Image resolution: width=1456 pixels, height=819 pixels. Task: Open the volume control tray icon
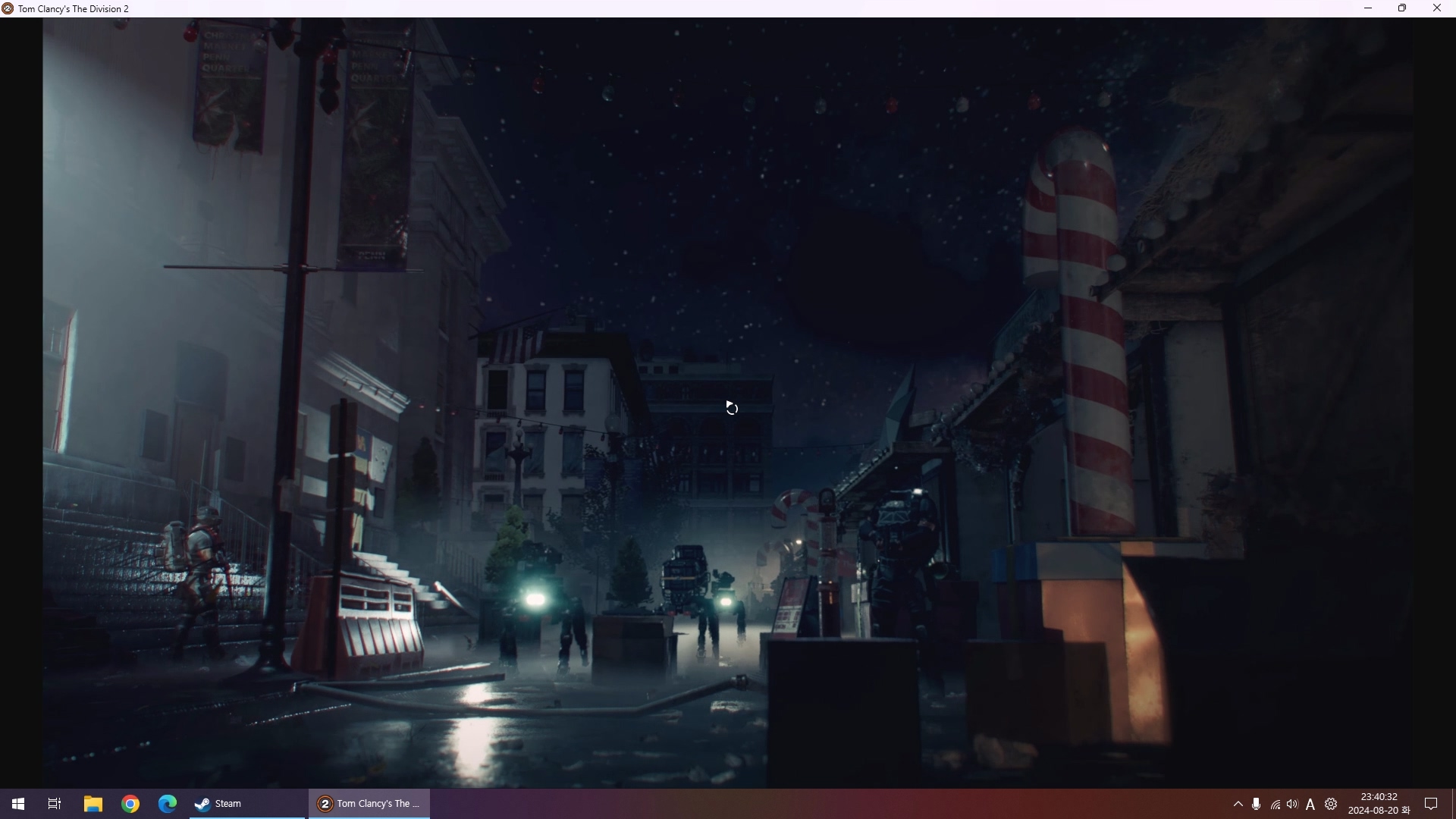[x=1292, y=804]
